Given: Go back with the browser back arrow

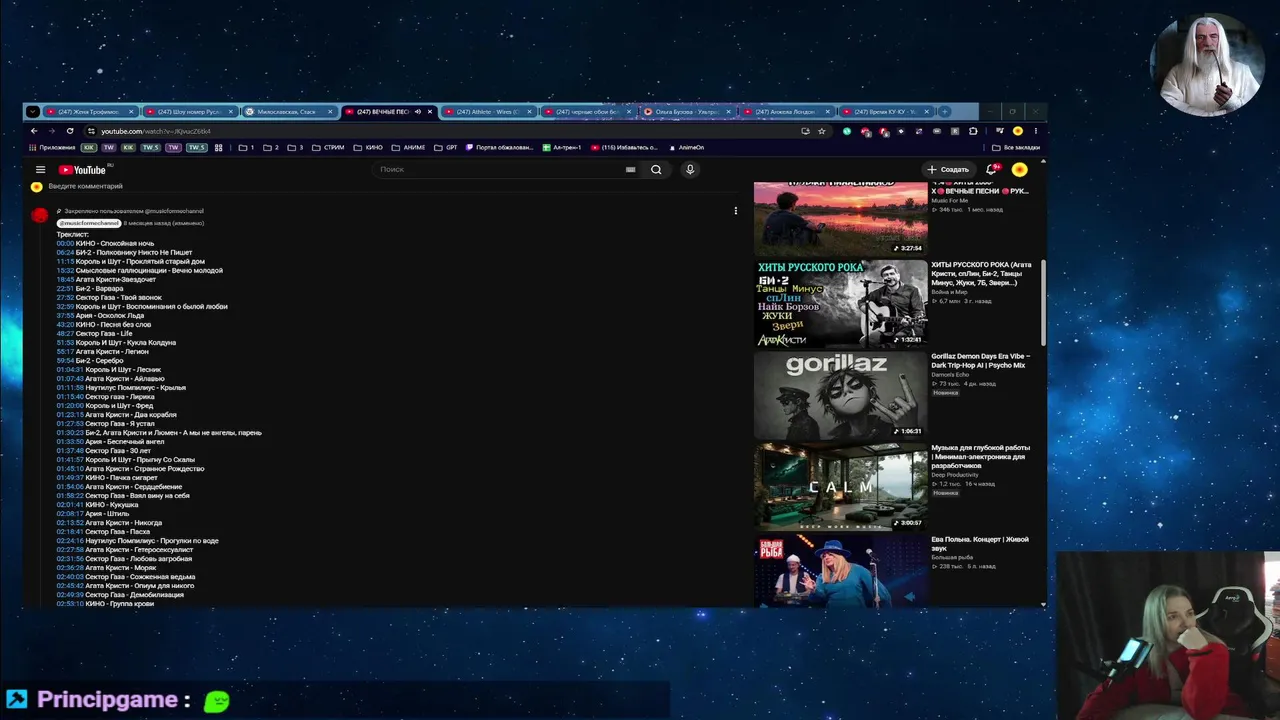Looking at the screenshot, I should click(x=34, y=131).
